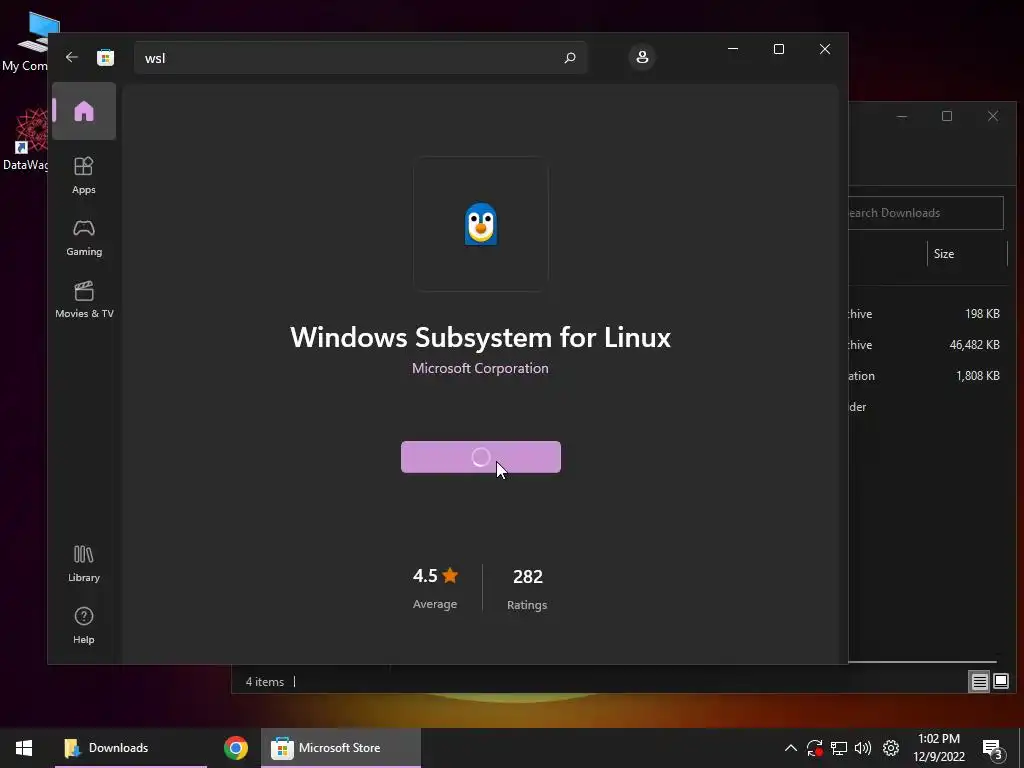The height and width of the screenshot is (768, 1024).
Task: Open the Library section
Action: [x=84, y=563]
